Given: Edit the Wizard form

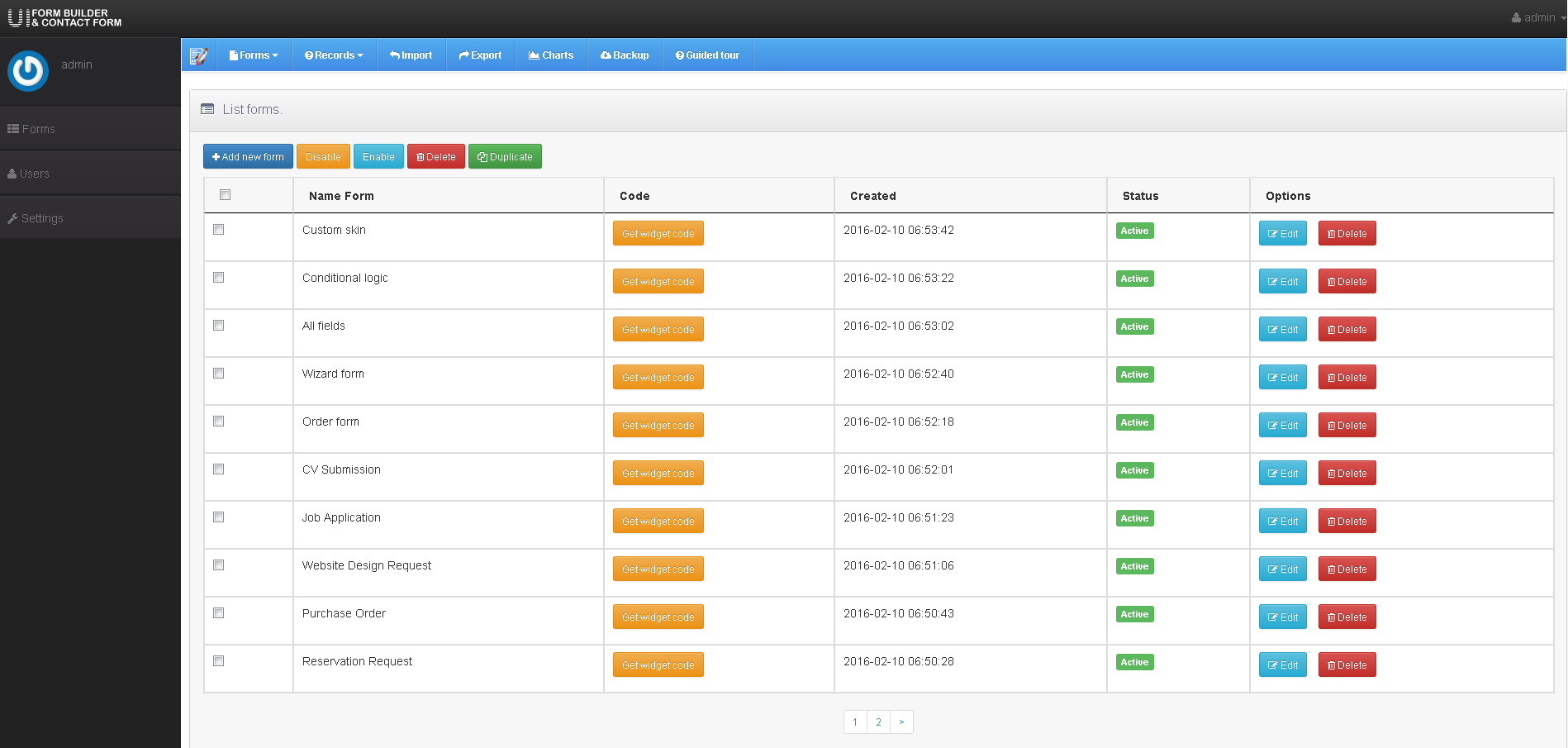Looking at the screenshot, I should pyautogui.click(x=1283, y=378).
